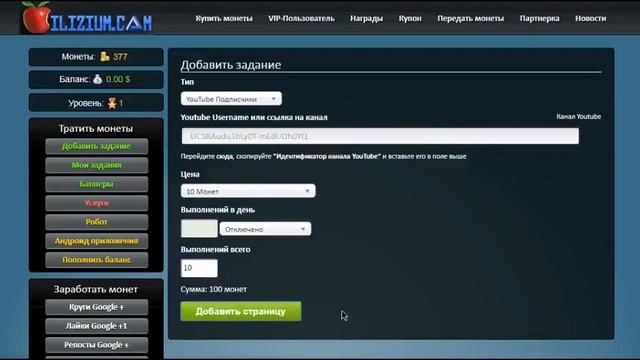640x360 pixels.
Task: Click the Выполнений всего field with 10
Action: pyautogui.click(x=199, y=268)
